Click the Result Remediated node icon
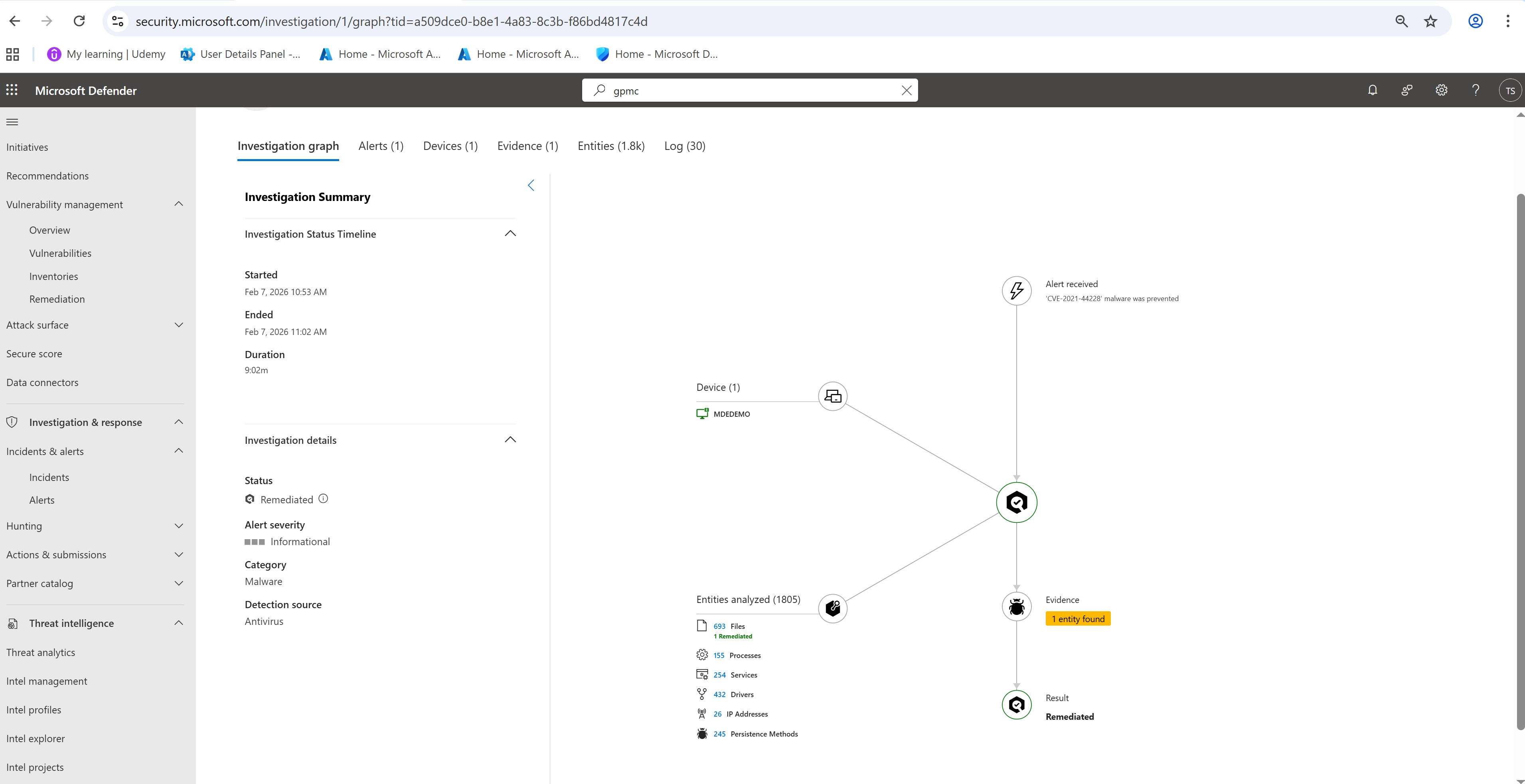 tap(1016, 704)
